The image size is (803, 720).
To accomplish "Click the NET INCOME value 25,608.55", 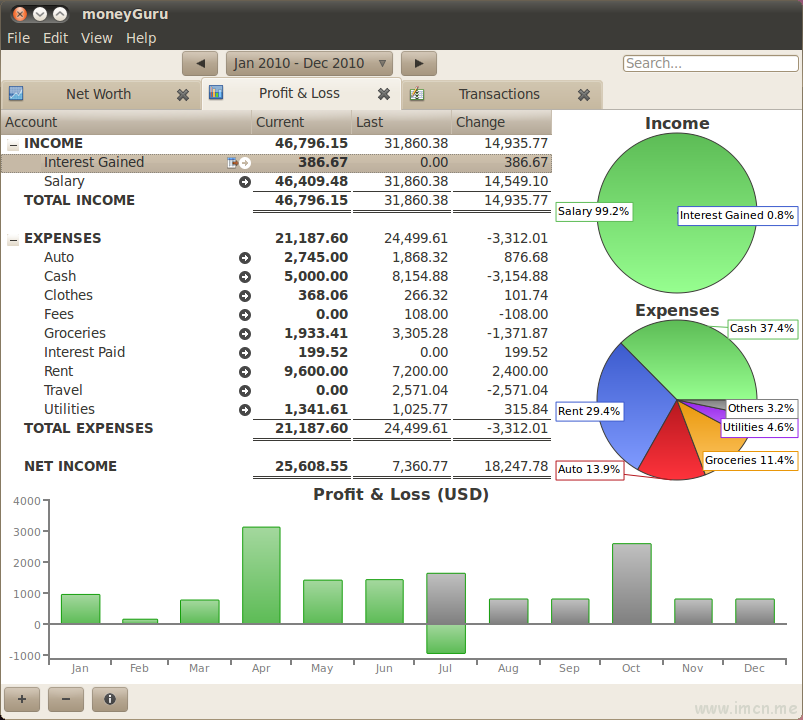I will 311,466.
